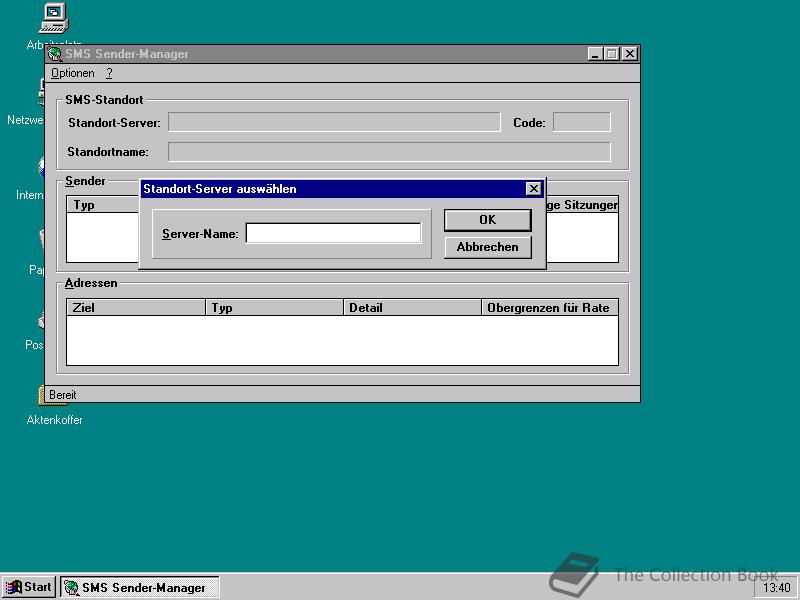800x600 pixels.
Task: Click the SMS icon in taskbar button
Action: click(x=71, y=588)
